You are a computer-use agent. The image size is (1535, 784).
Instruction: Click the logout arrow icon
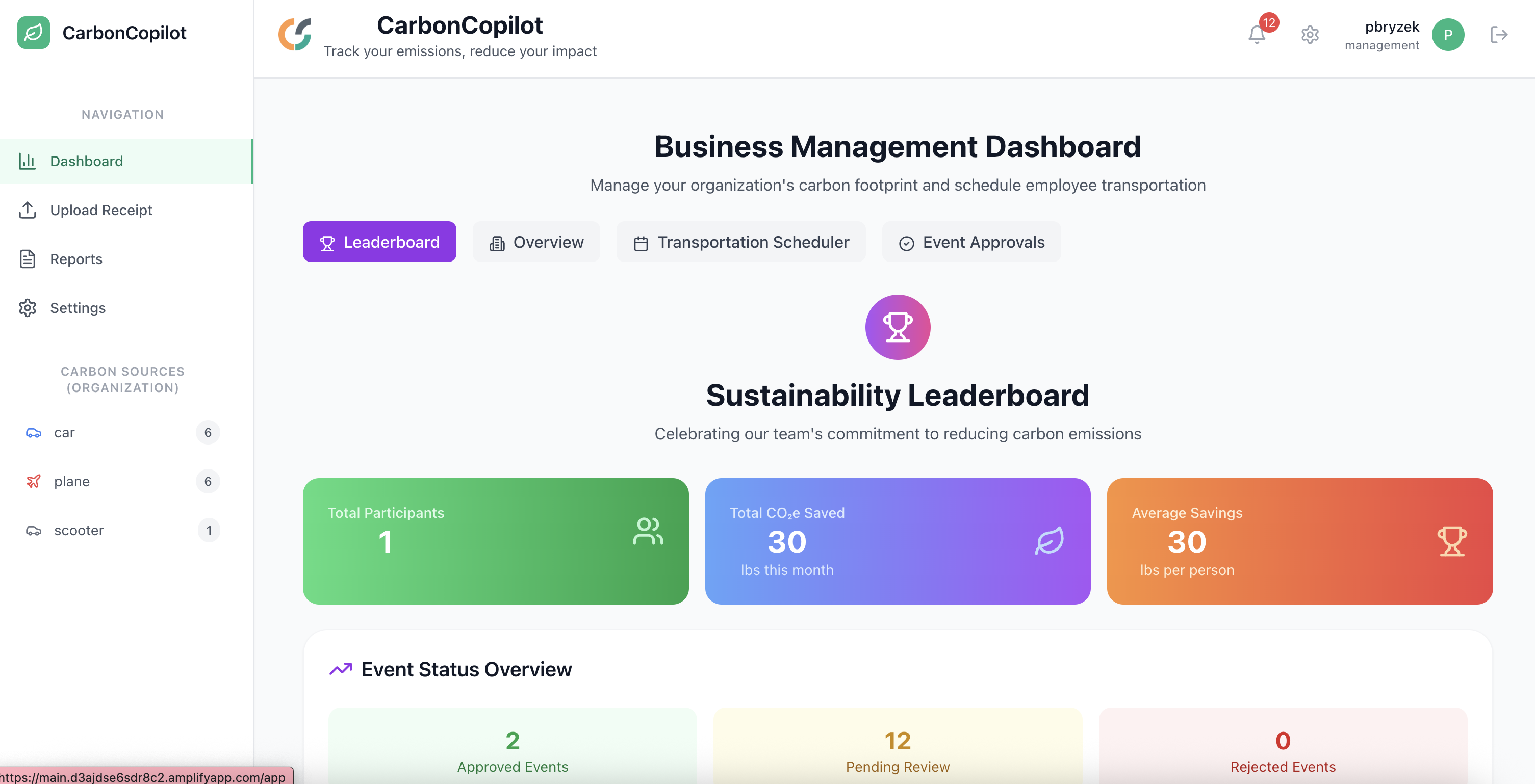1498,35
